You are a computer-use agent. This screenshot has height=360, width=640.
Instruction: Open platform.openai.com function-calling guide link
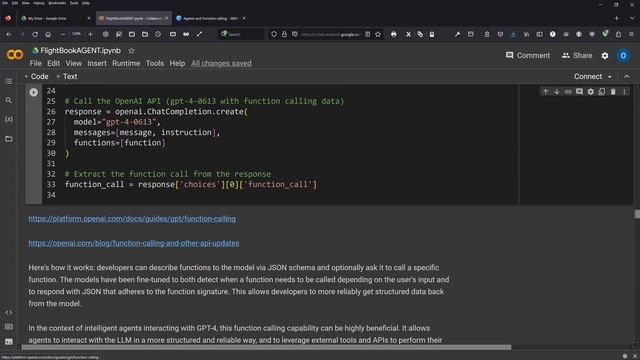132,219
